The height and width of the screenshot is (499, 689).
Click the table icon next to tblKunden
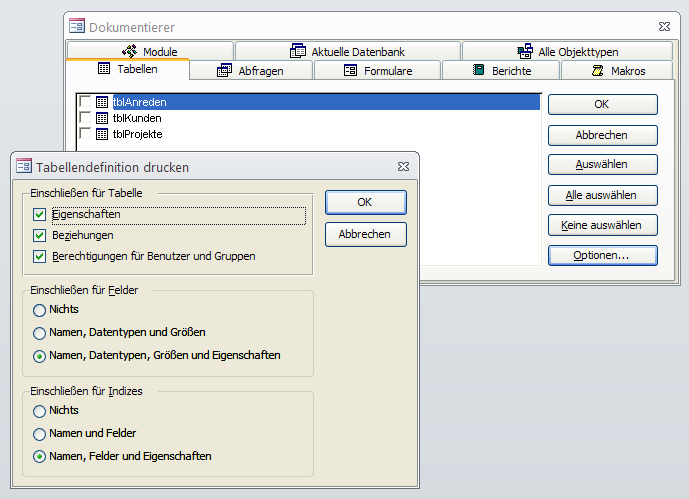pyautogui.click(x=101, y=118)
